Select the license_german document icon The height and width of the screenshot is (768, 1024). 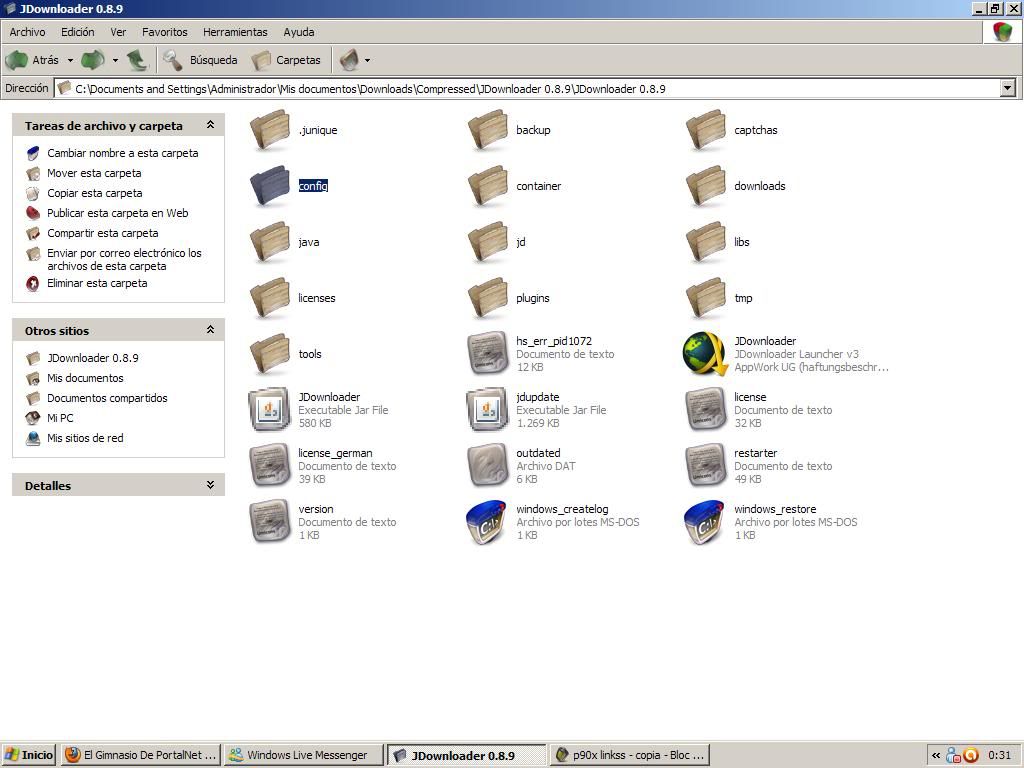coord(270,466)
